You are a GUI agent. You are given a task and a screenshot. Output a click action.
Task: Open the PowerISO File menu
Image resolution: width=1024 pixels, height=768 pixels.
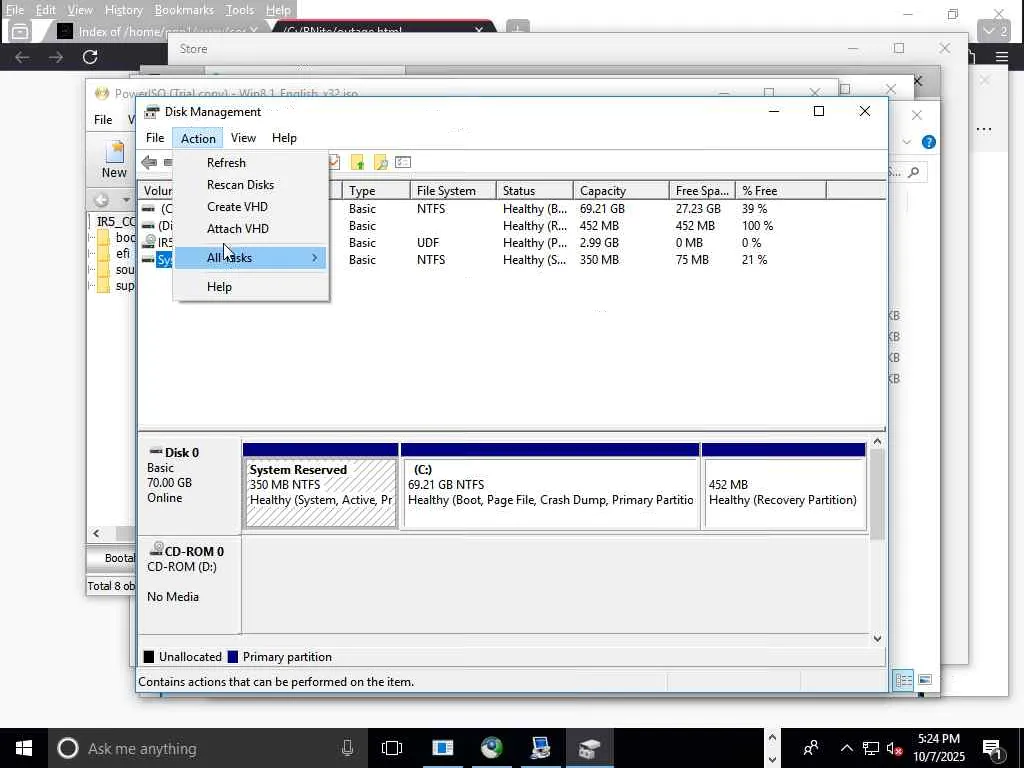click(103, 120)
